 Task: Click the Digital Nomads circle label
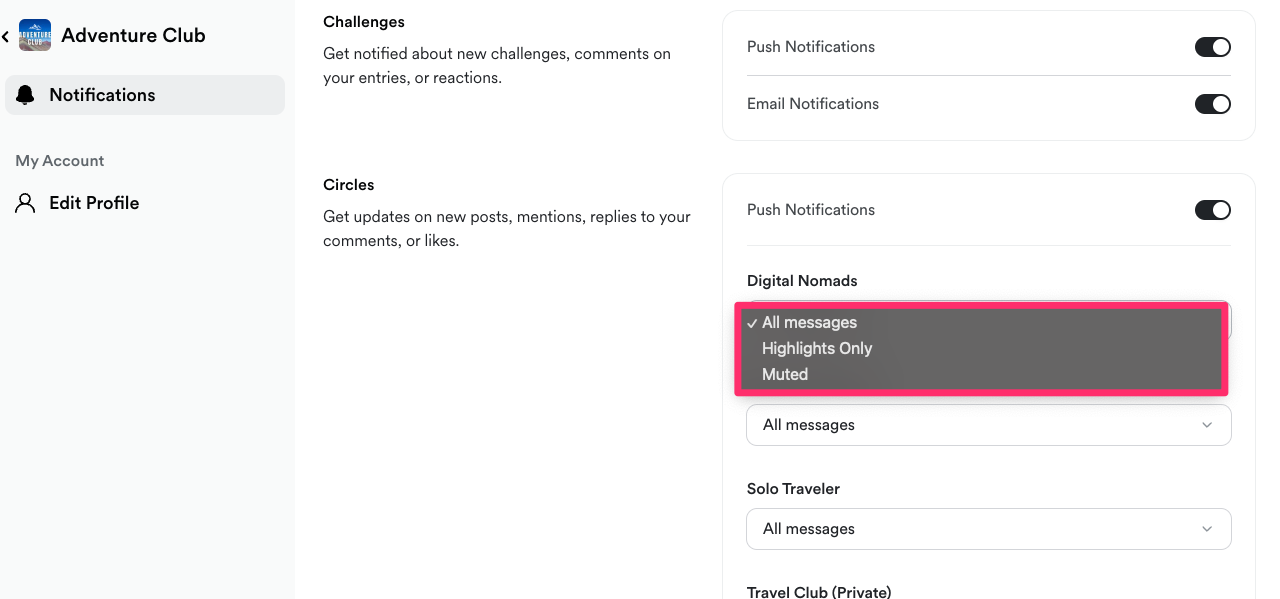[x=802, y=281]
